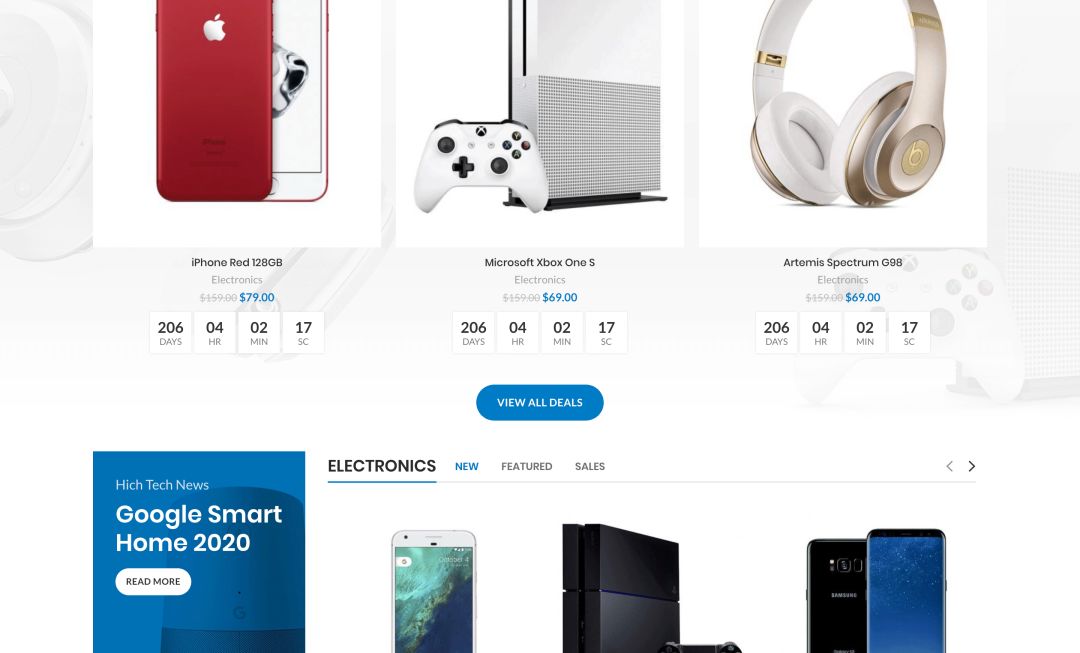
Task: Click the View All Deals button
Action: coord(540,402)
